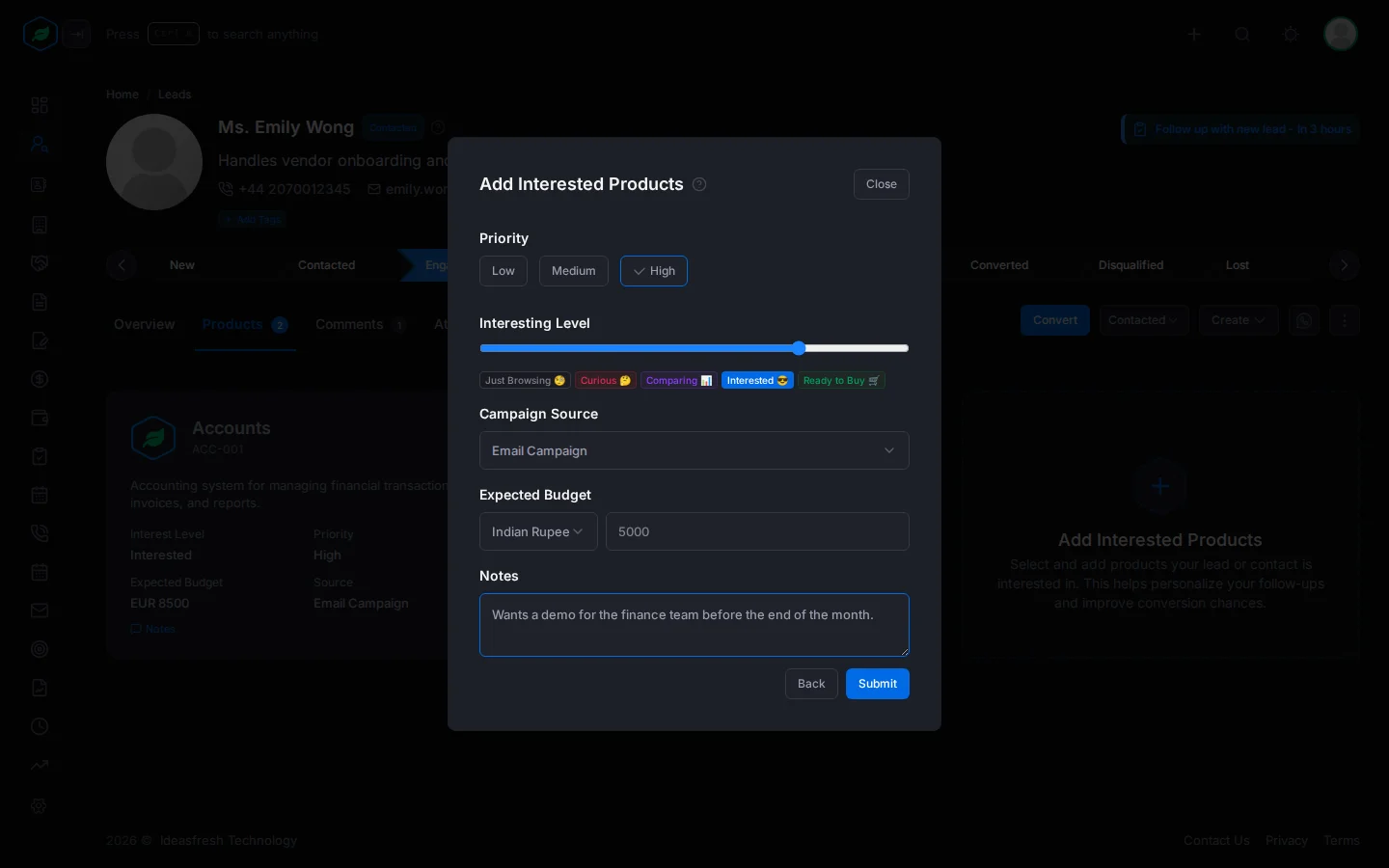
Task: Toggle the sidebar collapse icon
Action: pyautogui.click(x=77, y=35)
